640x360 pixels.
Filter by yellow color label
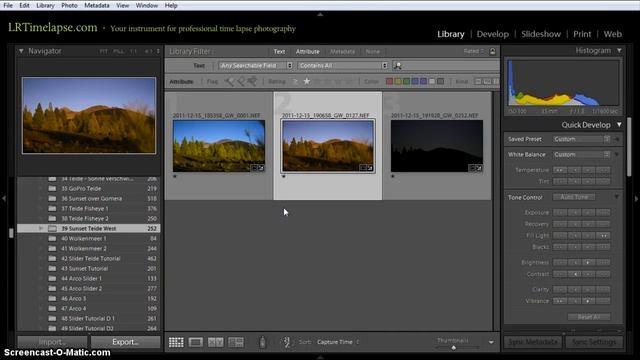coord(398,82)
